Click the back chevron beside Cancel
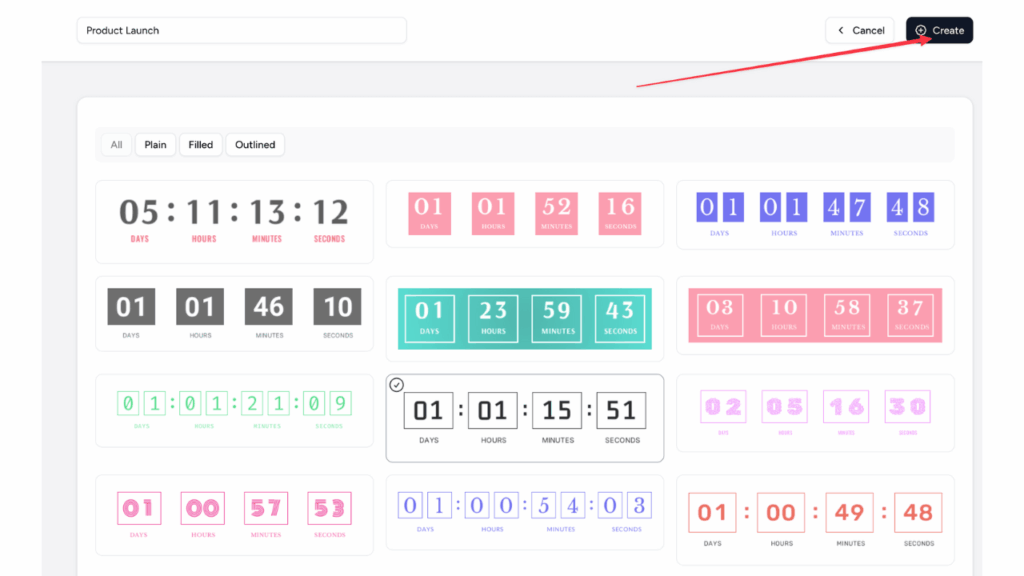The width and height of the screenshot is (1024, 576). point(841,30)
